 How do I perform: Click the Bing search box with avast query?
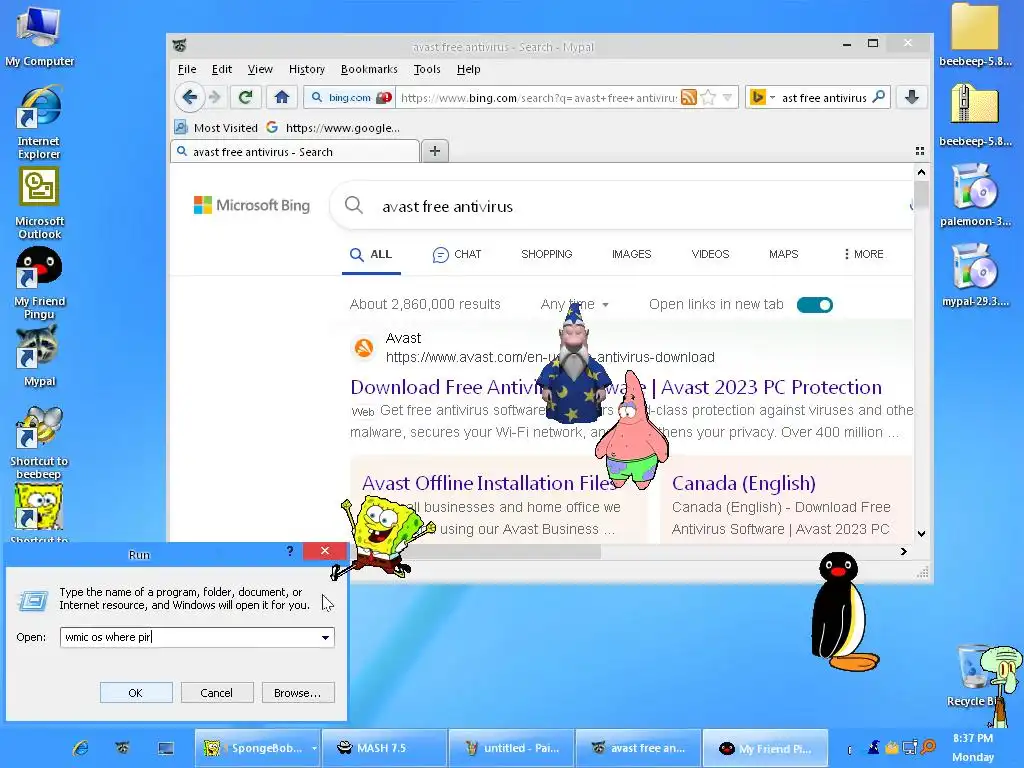coord(620,206)
